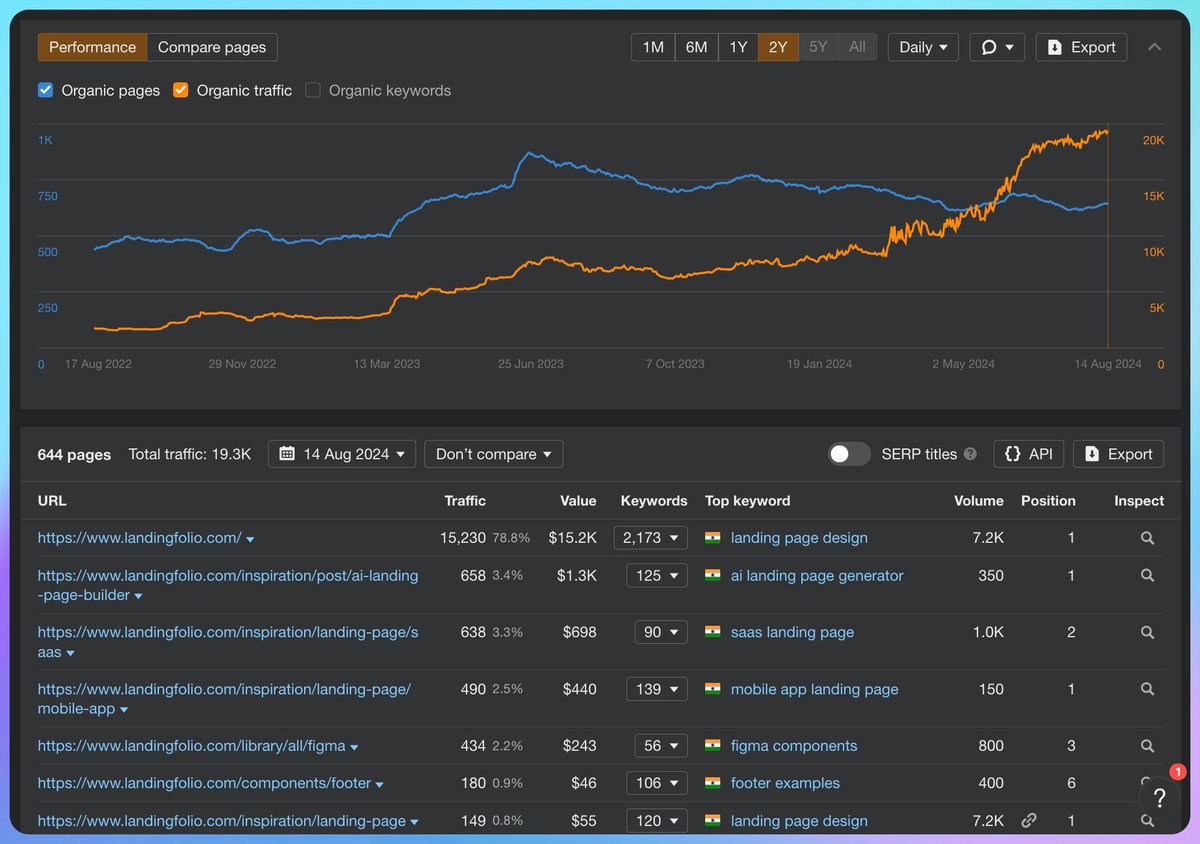The height and width of the screenshot is (844, 1200).
Task: Expand the 106 keywords dropdown
Action: coord(657,783)
